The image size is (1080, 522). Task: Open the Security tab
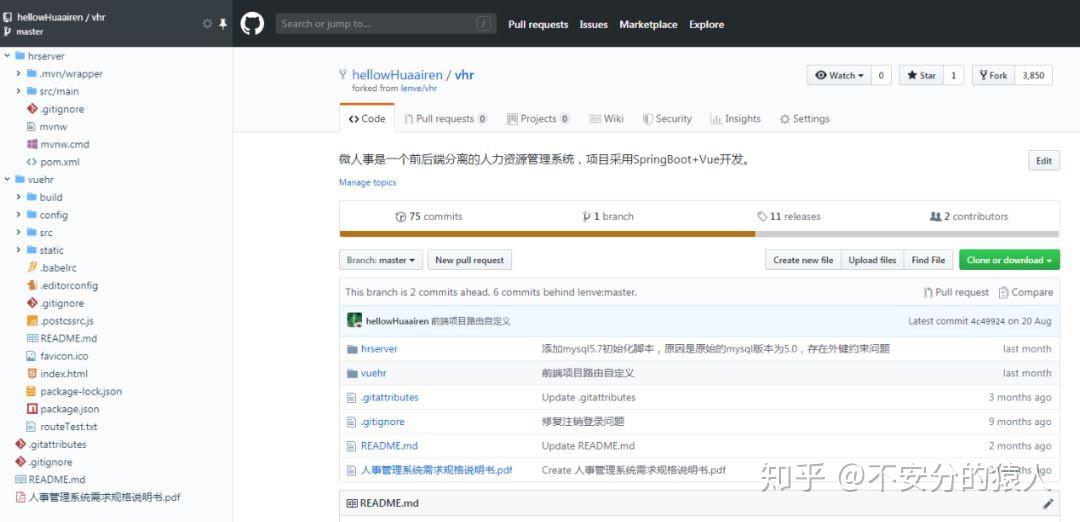tap(667, 118)
